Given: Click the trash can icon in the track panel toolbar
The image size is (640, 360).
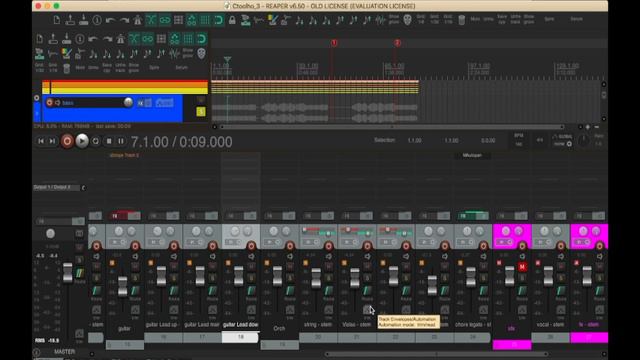Looking at the screenshot, I should coord(66,68).
